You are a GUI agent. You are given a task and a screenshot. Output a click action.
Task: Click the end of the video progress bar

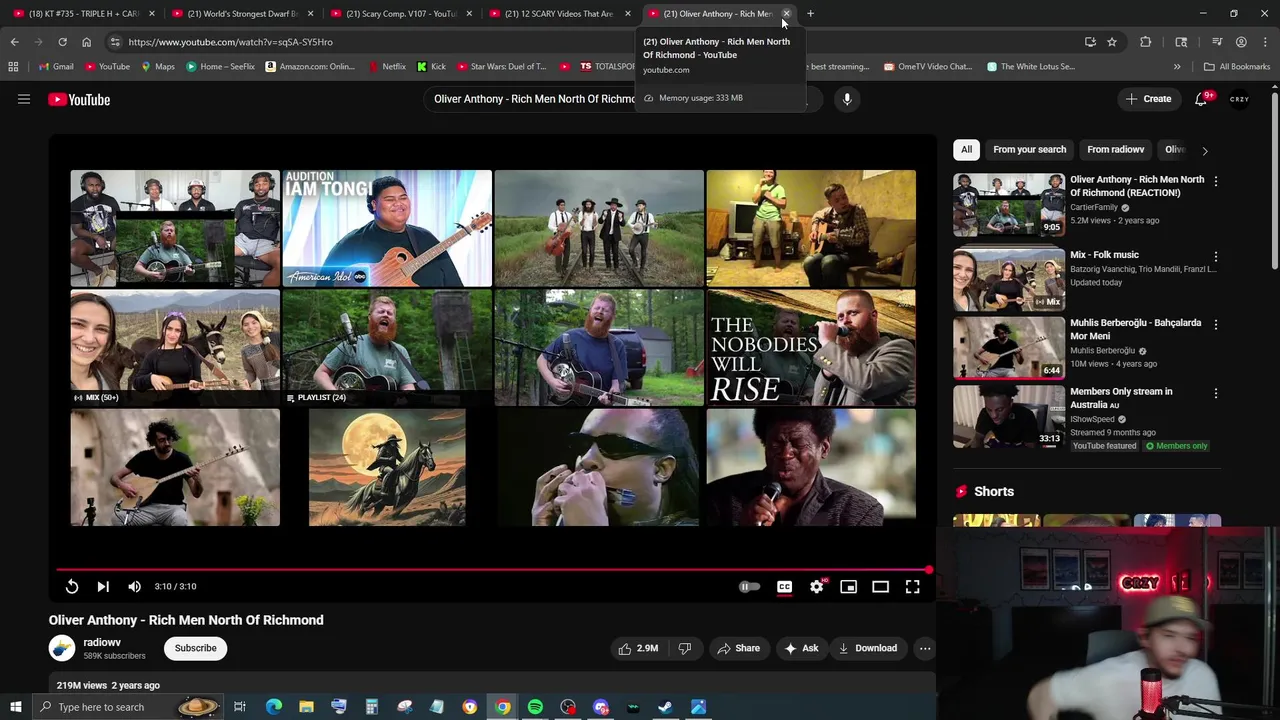[x=928, y=570]
